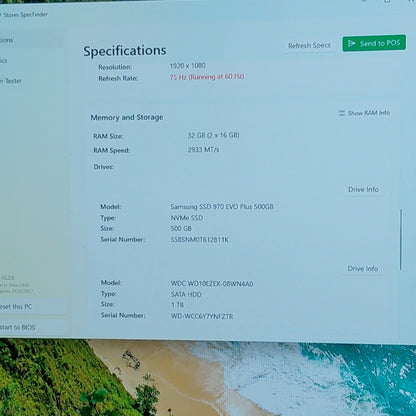
Task: Click the Send to POS button
Action: [374, 43]
